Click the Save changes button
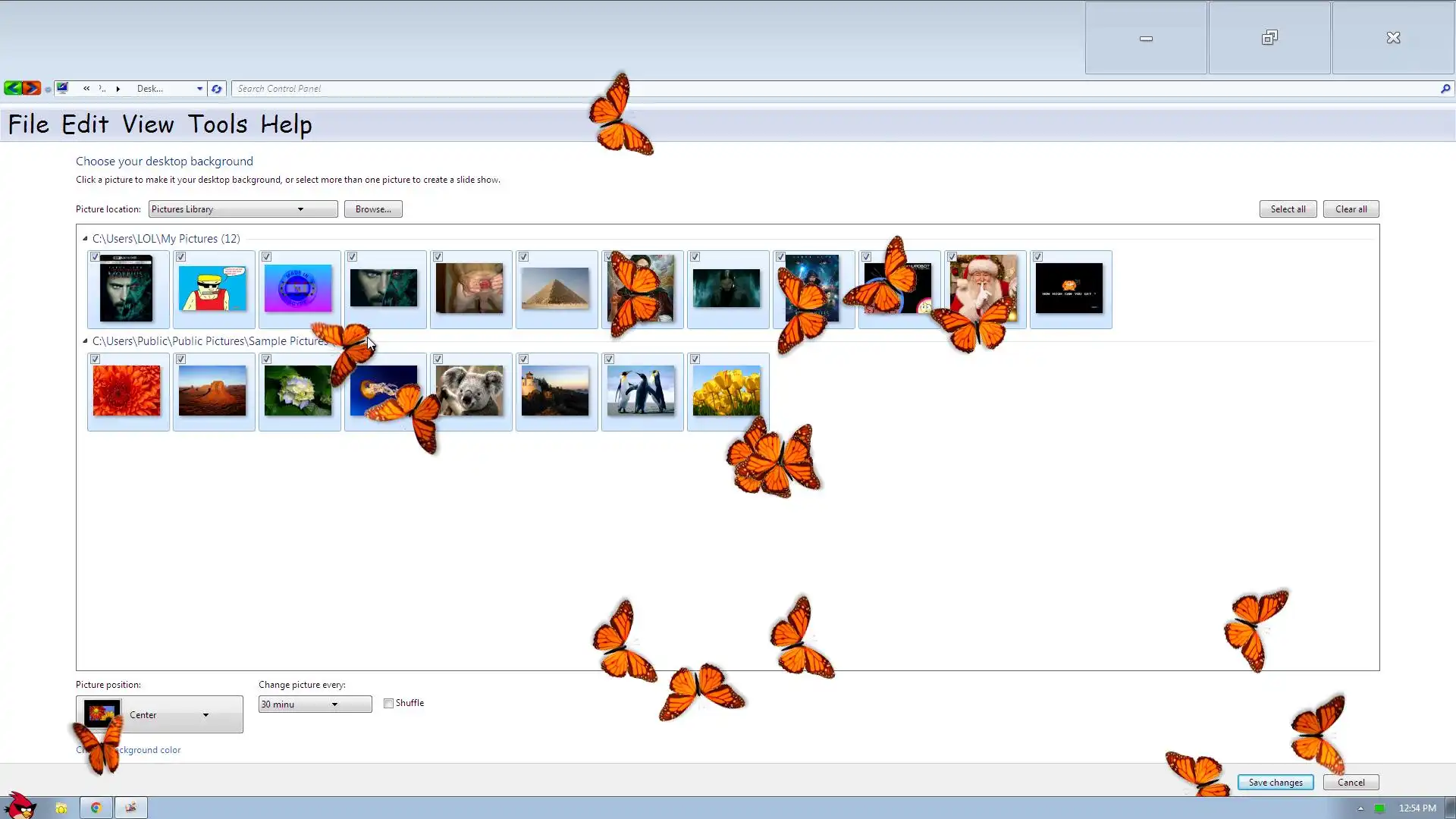This screenshot has width=1456, height=819. pos(1276,783)
